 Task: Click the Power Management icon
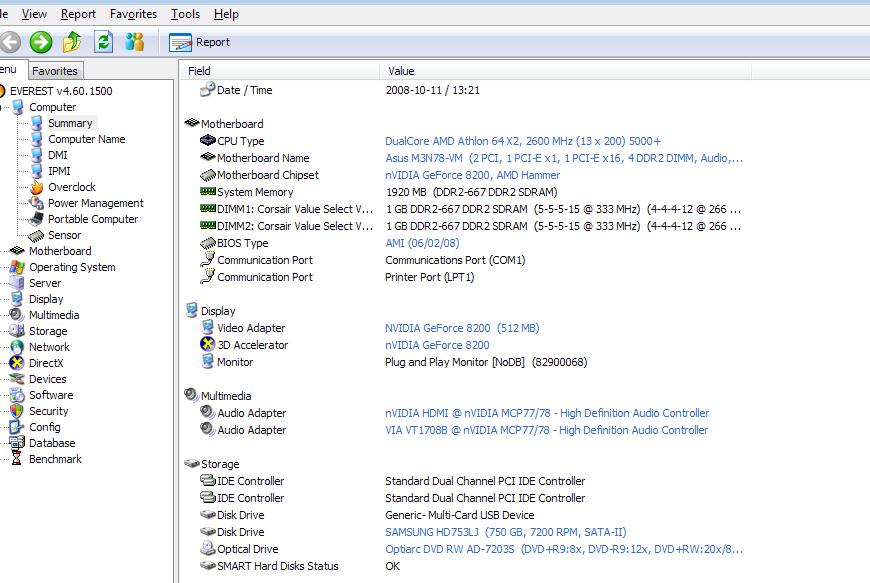tap(37, 203)
